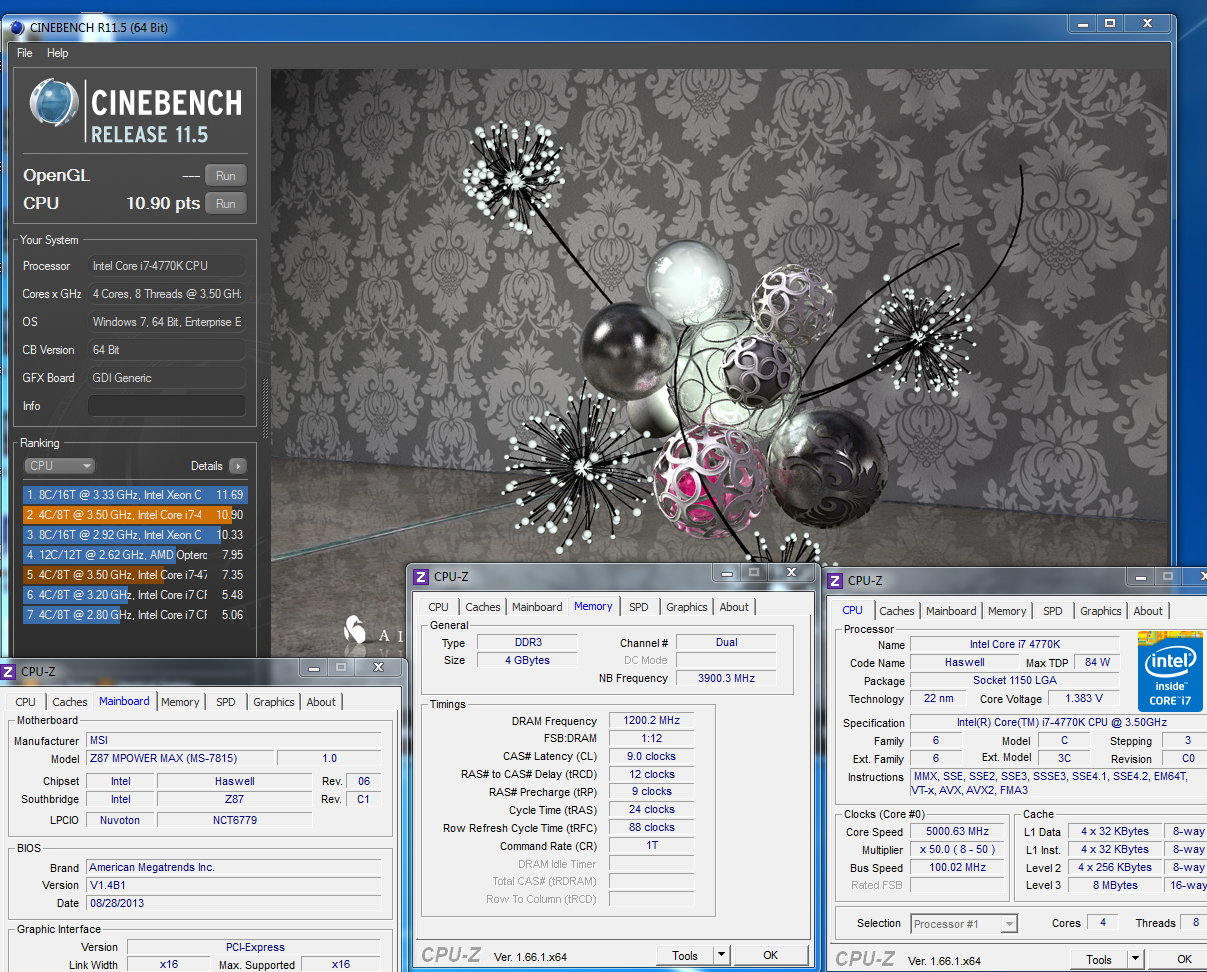
Task: Switch to SPD tab in Memory CPU-Z window
Action: pos(639,607)
